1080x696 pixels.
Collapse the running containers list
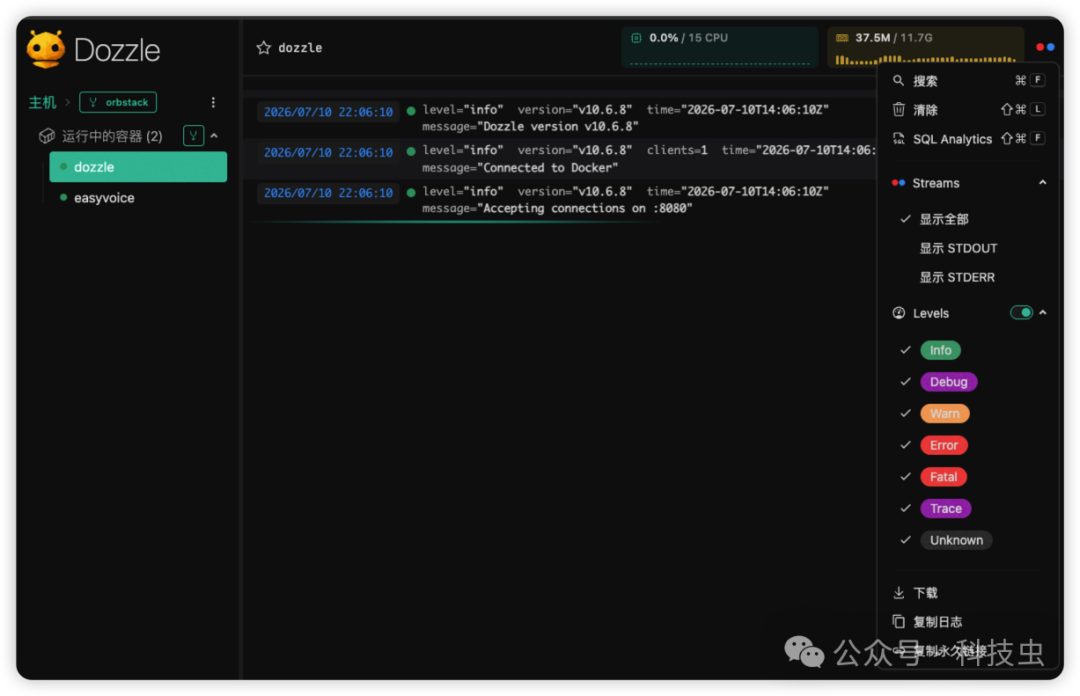pyautogui.click(x=214, y=136)
